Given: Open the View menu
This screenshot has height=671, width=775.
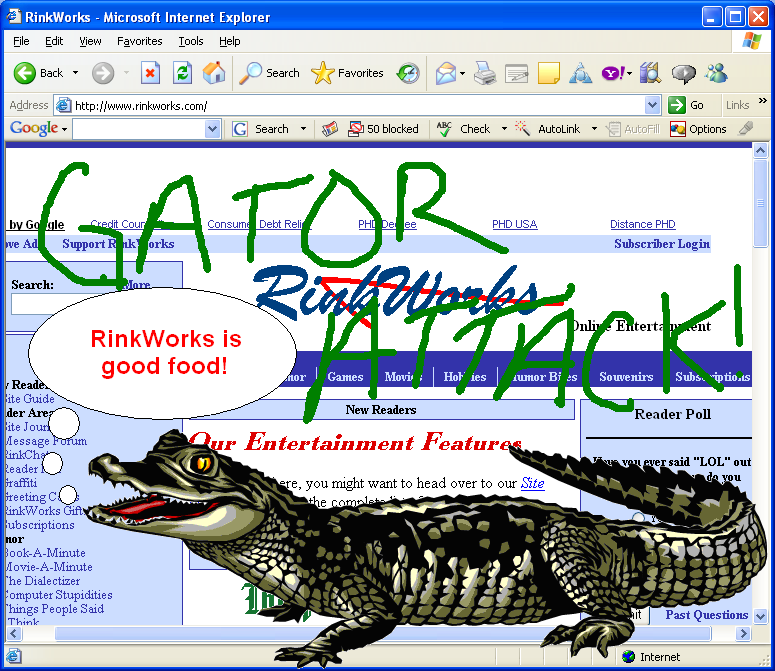Looking at the screenshot, I should pyautogui.click(x=90, y=41).
